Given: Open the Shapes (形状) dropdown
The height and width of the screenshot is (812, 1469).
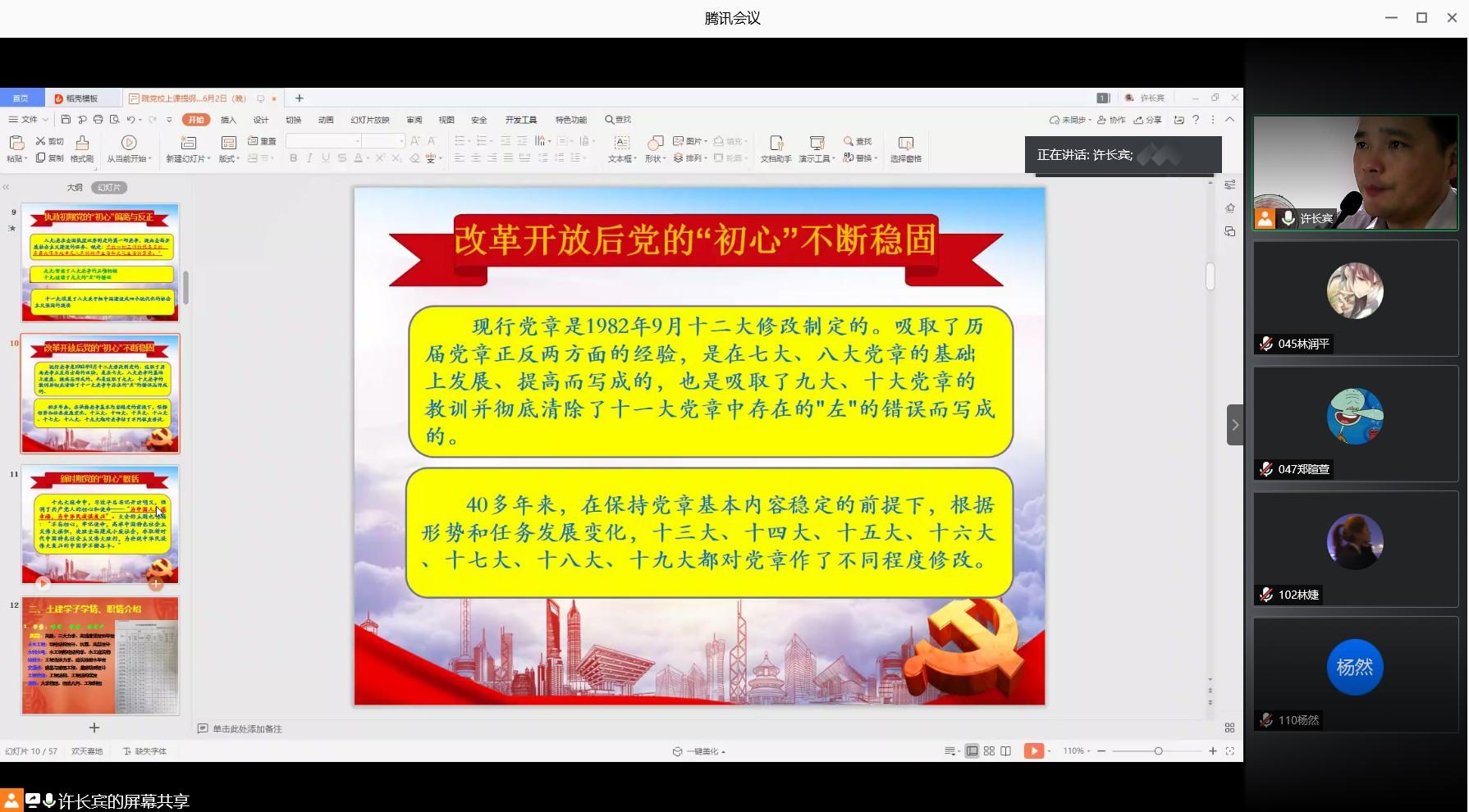Looking at the screenshot, I should point(655,159).
